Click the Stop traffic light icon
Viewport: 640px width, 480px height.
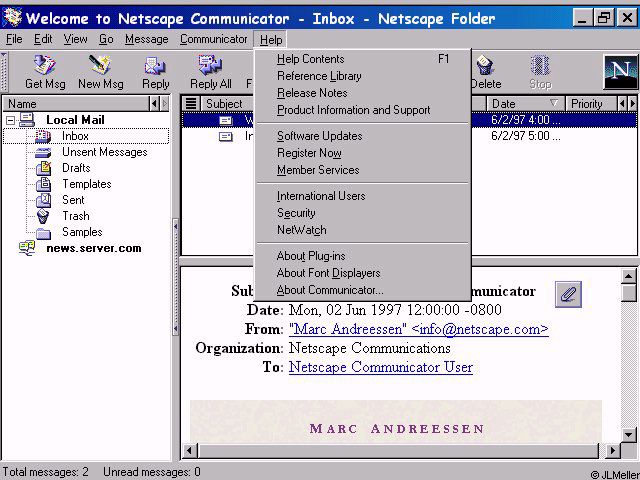click(x=540, y=66)
